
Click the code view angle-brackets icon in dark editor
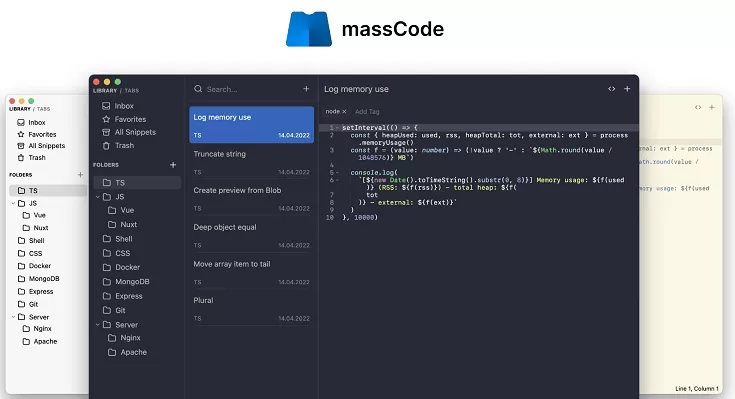[x=612, y=89]
